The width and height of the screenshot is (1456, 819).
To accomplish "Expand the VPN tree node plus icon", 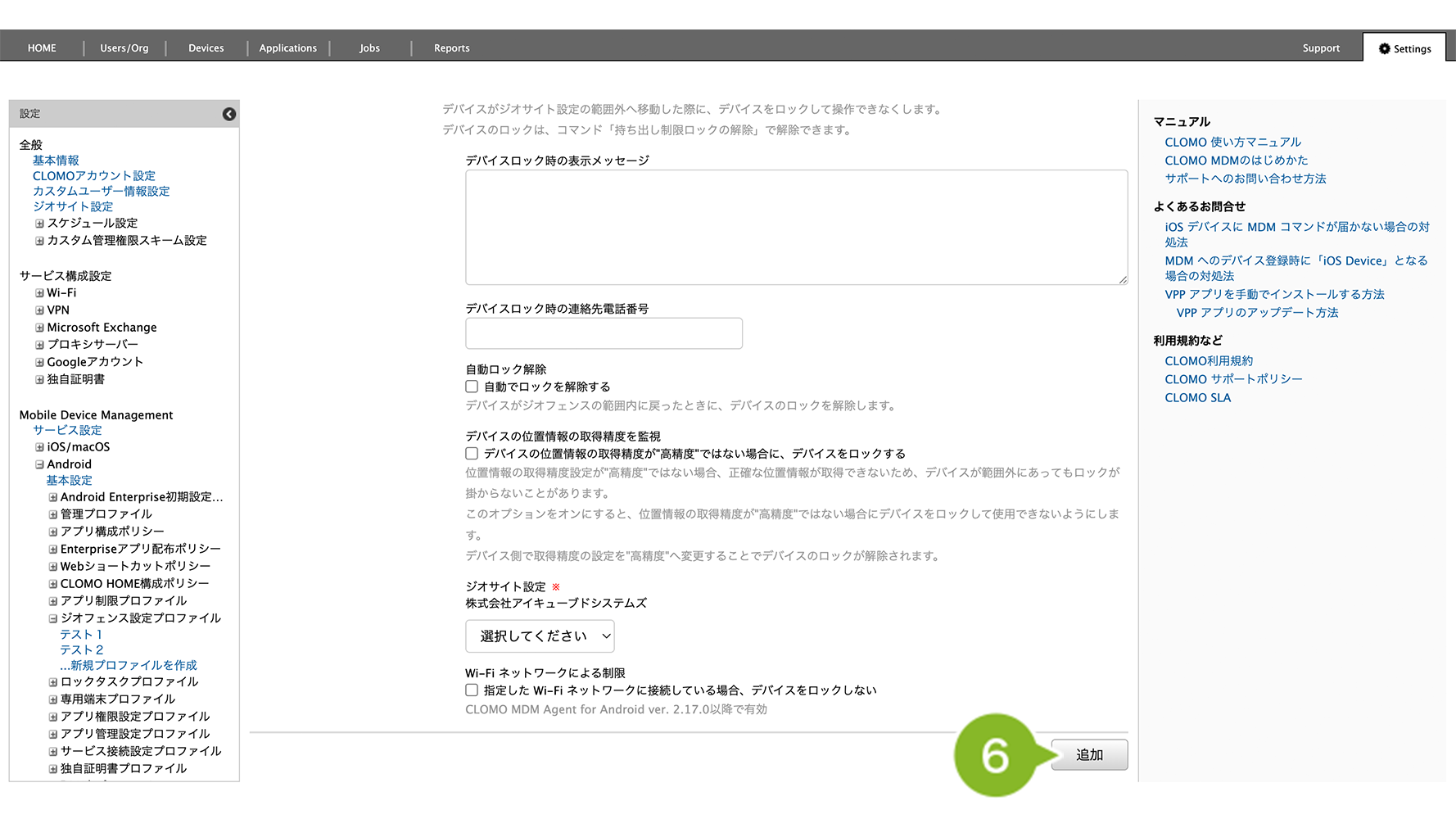I will 39,310.
